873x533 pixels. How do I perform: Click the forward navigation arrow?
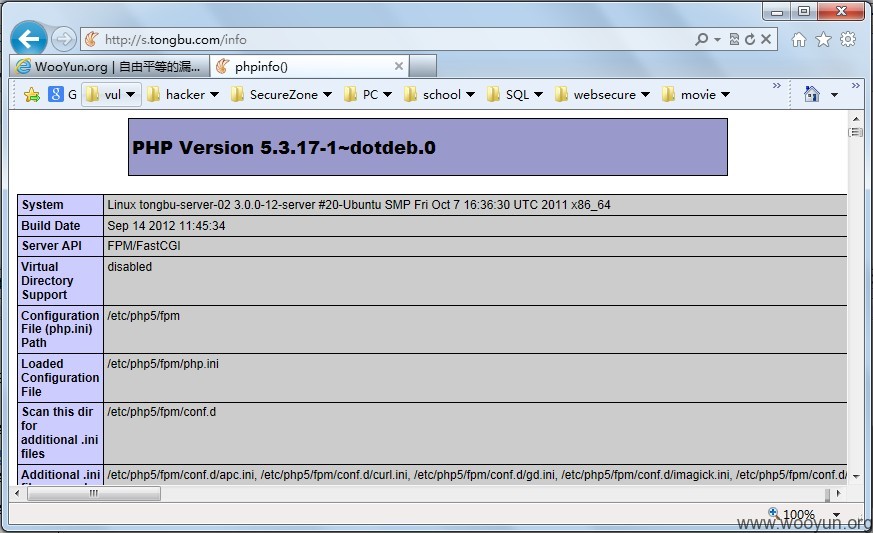(63, 39)
